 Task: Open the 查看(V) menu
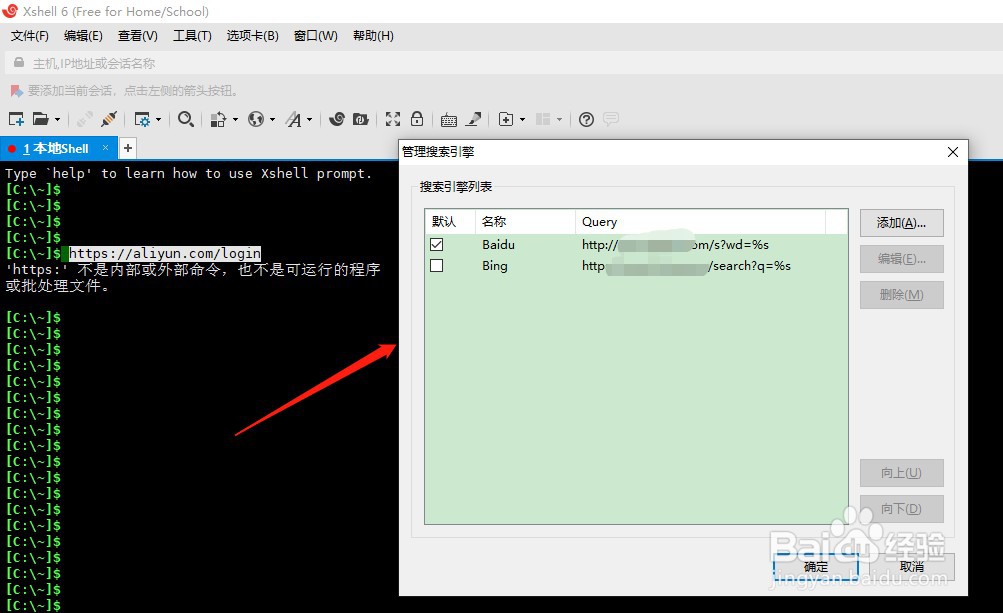(x=138, y=36)
